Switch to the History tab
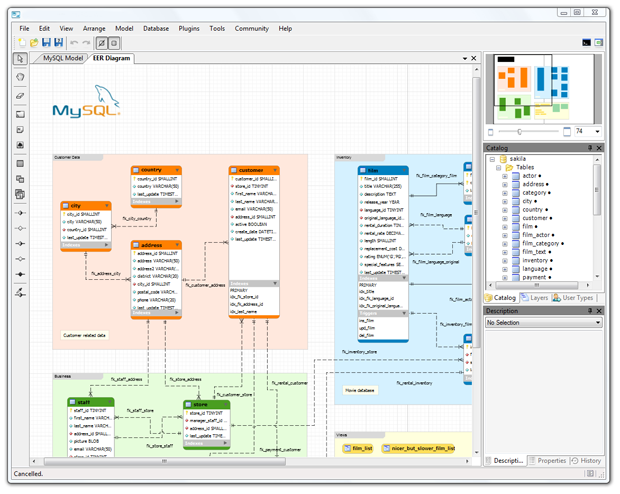Screen dimensions: 620x494 click(x=586, y=461)
